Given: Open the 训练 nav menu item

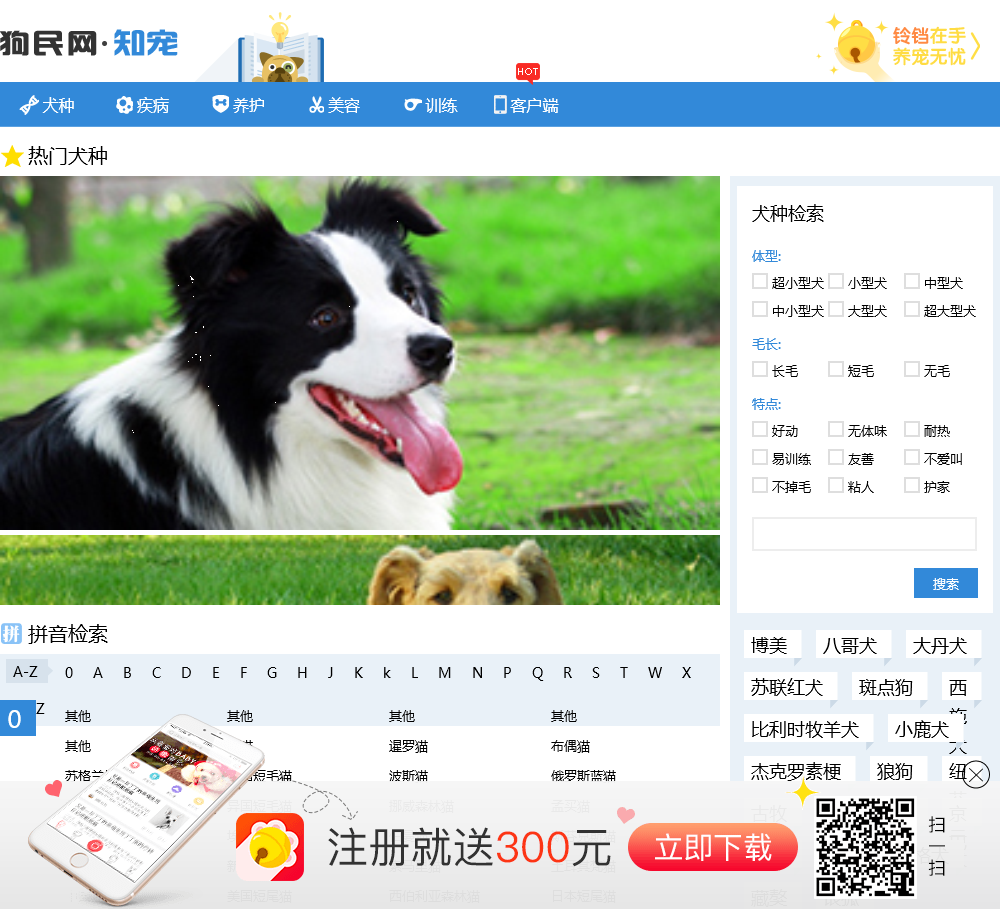Looking at the screenshot, I should (430, 105).
